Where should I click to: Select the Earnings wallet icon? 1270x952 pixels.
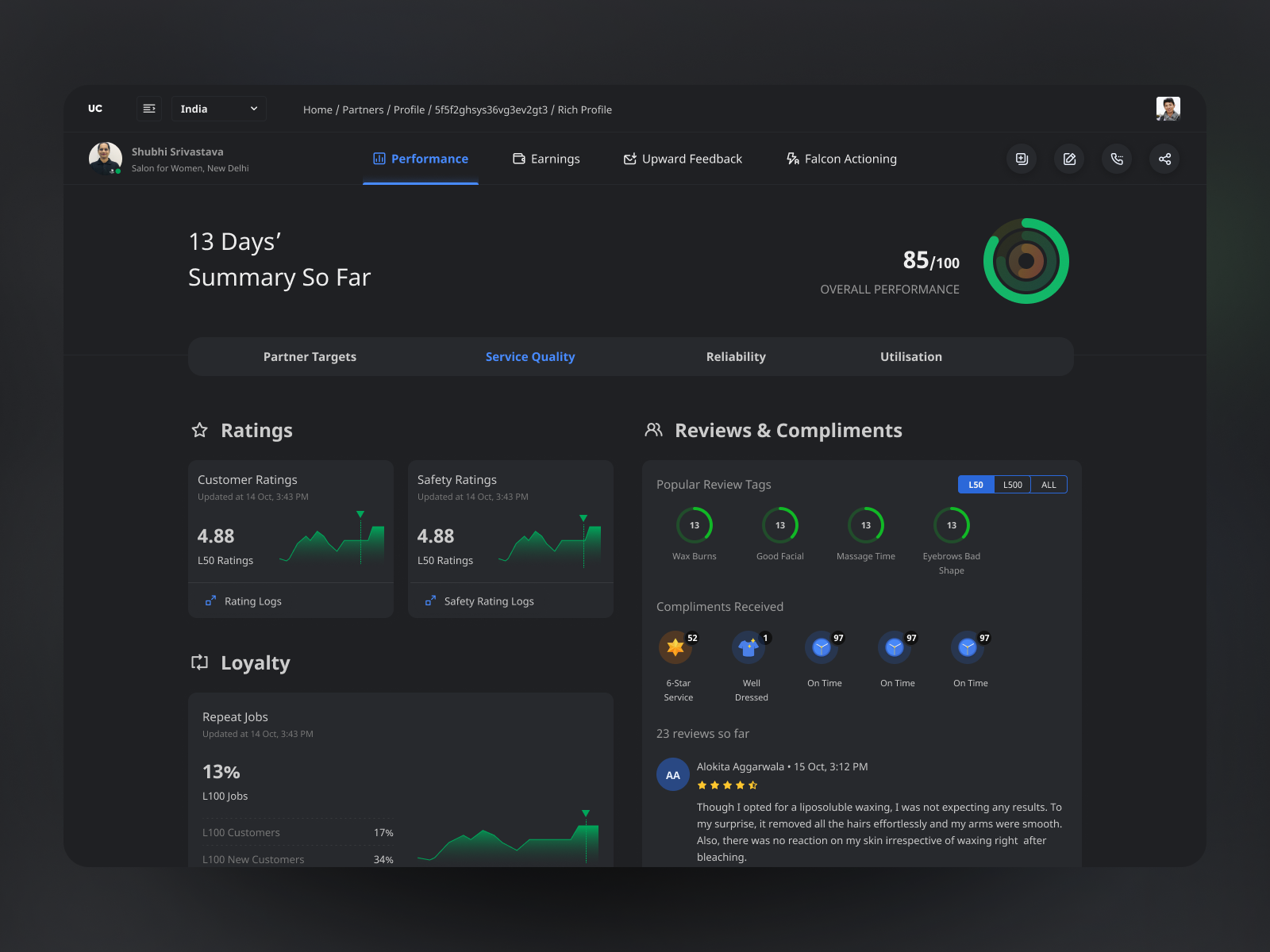click(519, 159)
